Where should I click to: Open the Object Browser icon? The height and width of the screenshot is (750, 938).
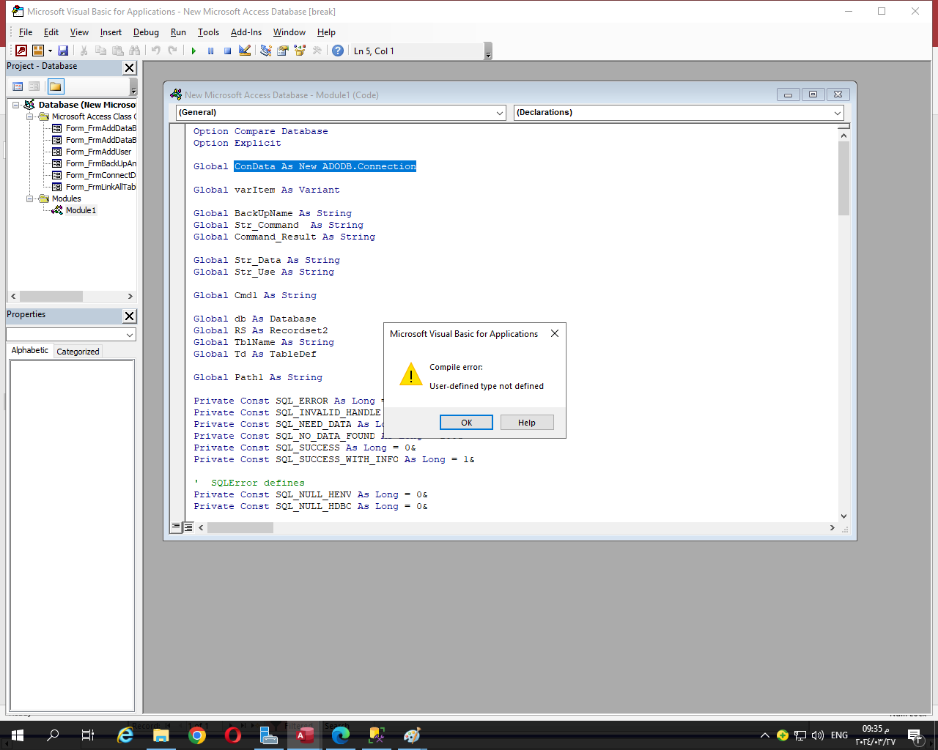pos(300,51)
